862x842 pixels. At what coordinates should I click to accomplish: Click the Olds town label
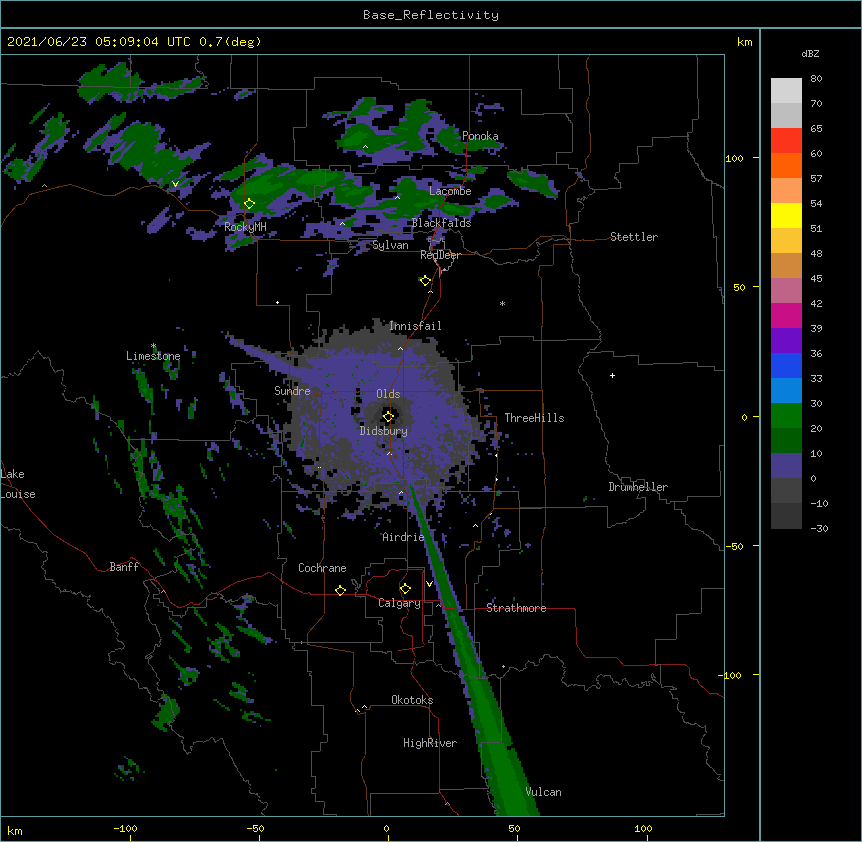click(x=388, y=394)
